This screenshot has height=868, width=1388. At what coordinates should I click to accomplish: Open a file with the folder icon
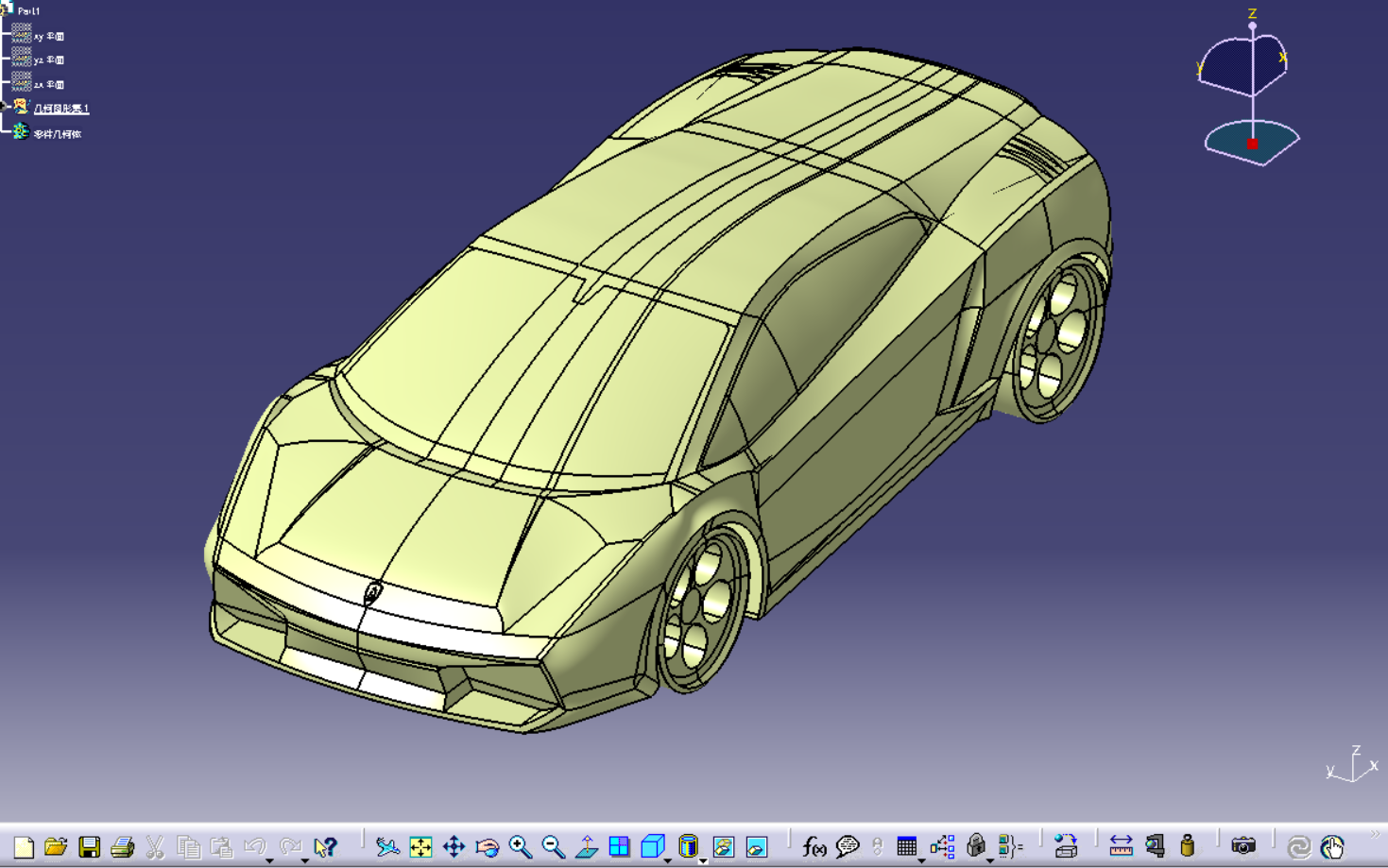(56, 847)
